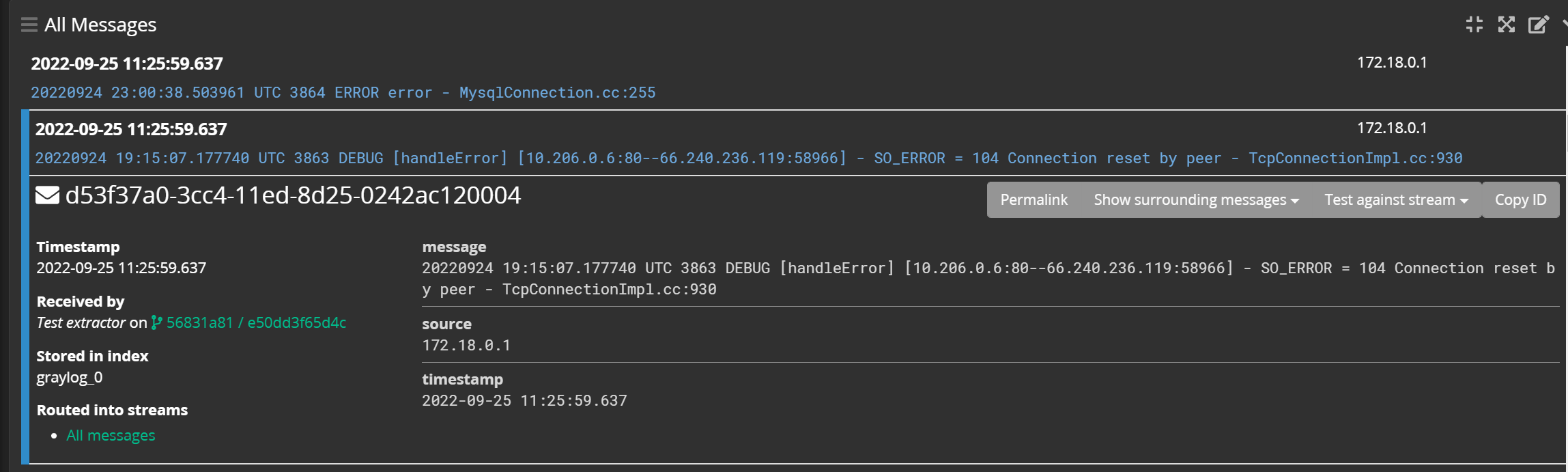Click the branch icon next to node 56831a81
Screen dimensions: 1568x472
click(x=157, y=322)
